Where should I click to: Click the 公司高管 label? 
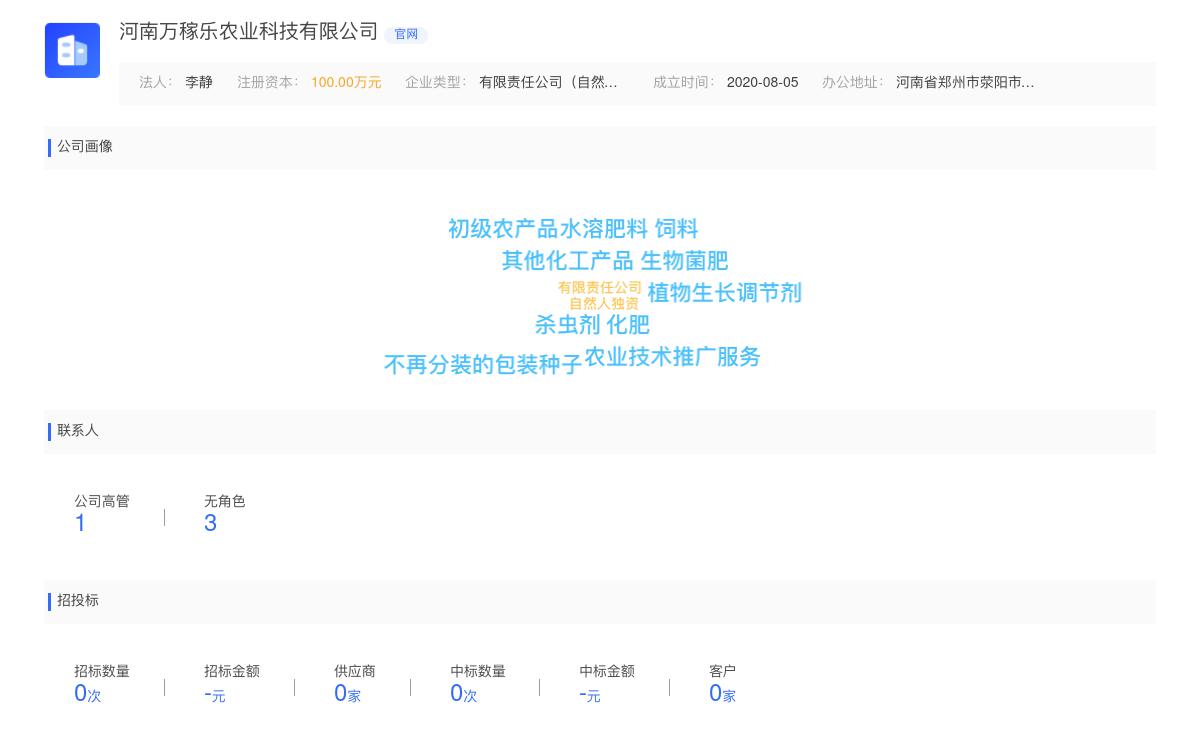pos(102,502)
